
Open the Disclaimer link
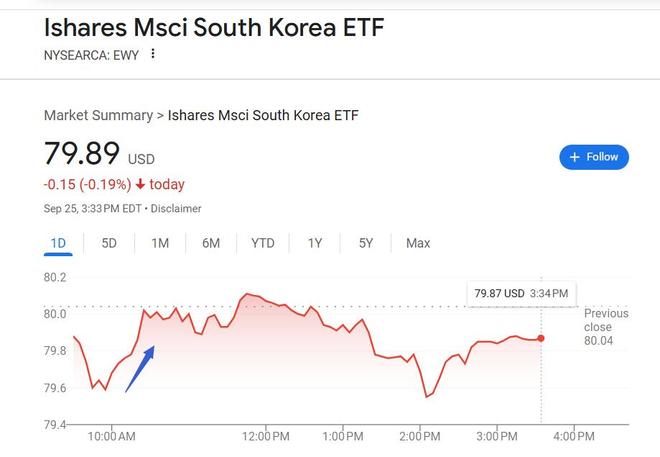[x=177, y=208]
